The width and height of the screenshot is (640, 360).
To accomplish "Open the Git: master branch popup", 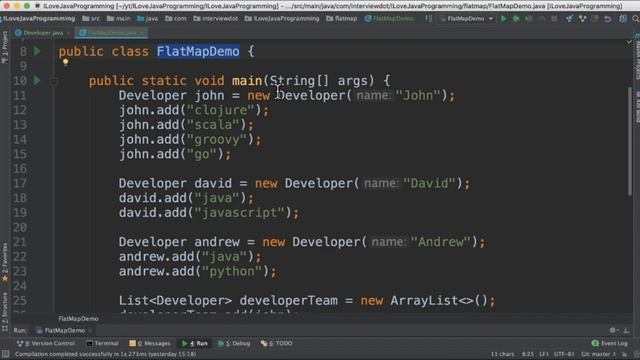I will click(598, 354).
